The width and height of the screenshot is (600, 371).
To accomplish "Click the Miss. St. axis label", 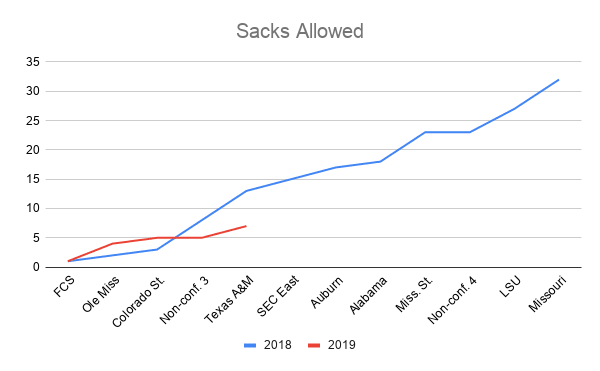I will [x=414, y=294].
